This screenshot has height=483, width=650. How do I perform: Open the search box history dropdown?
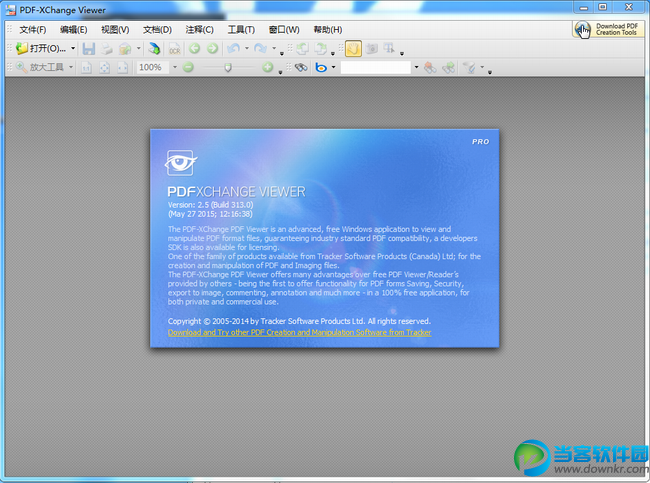pos(416,67)
